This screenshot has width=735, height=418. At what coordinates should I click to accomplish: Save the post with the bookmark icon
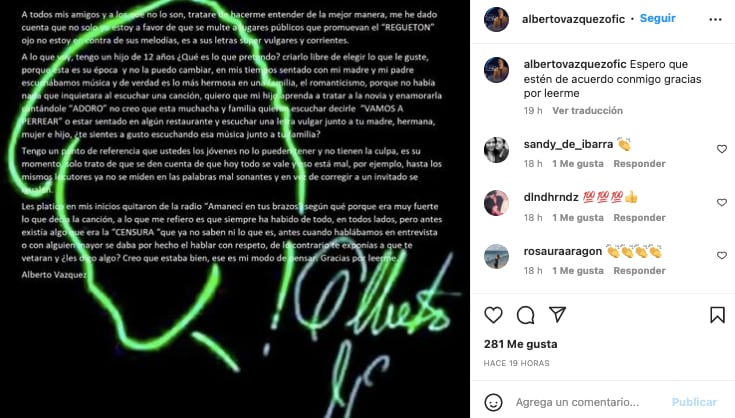click(717, 315)
